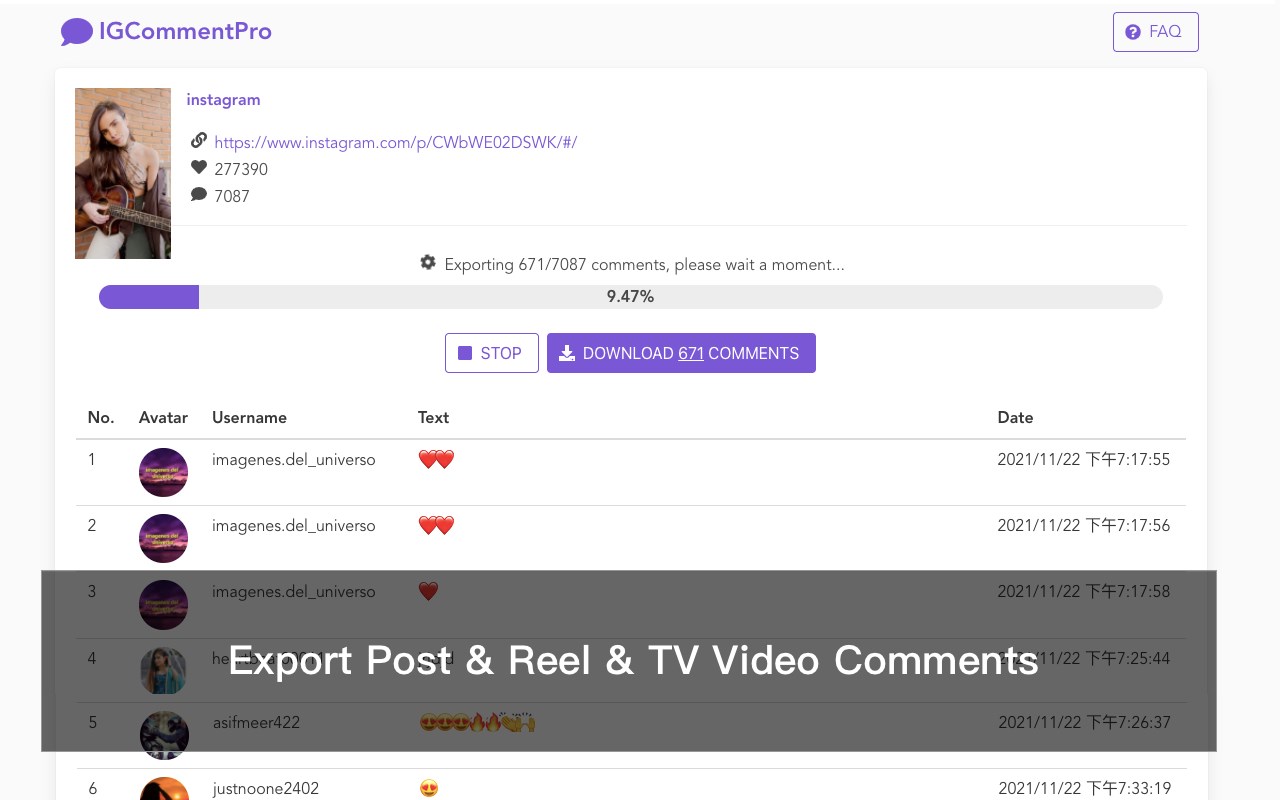Stop the comment export
The height and width of the screenshot is (800, 1280).
(x=491, y=353)
